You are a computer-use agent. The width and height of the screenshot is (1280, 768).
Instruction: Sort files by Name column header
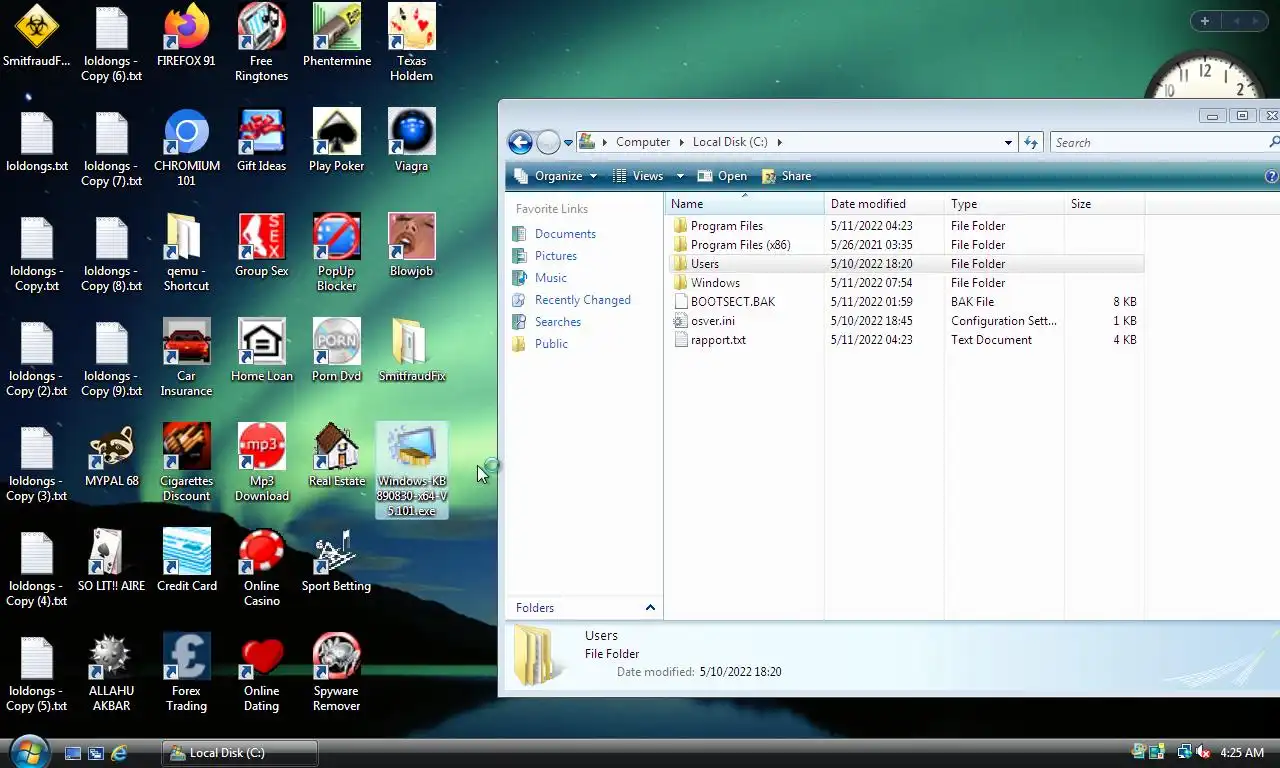[x=744, y=204]
